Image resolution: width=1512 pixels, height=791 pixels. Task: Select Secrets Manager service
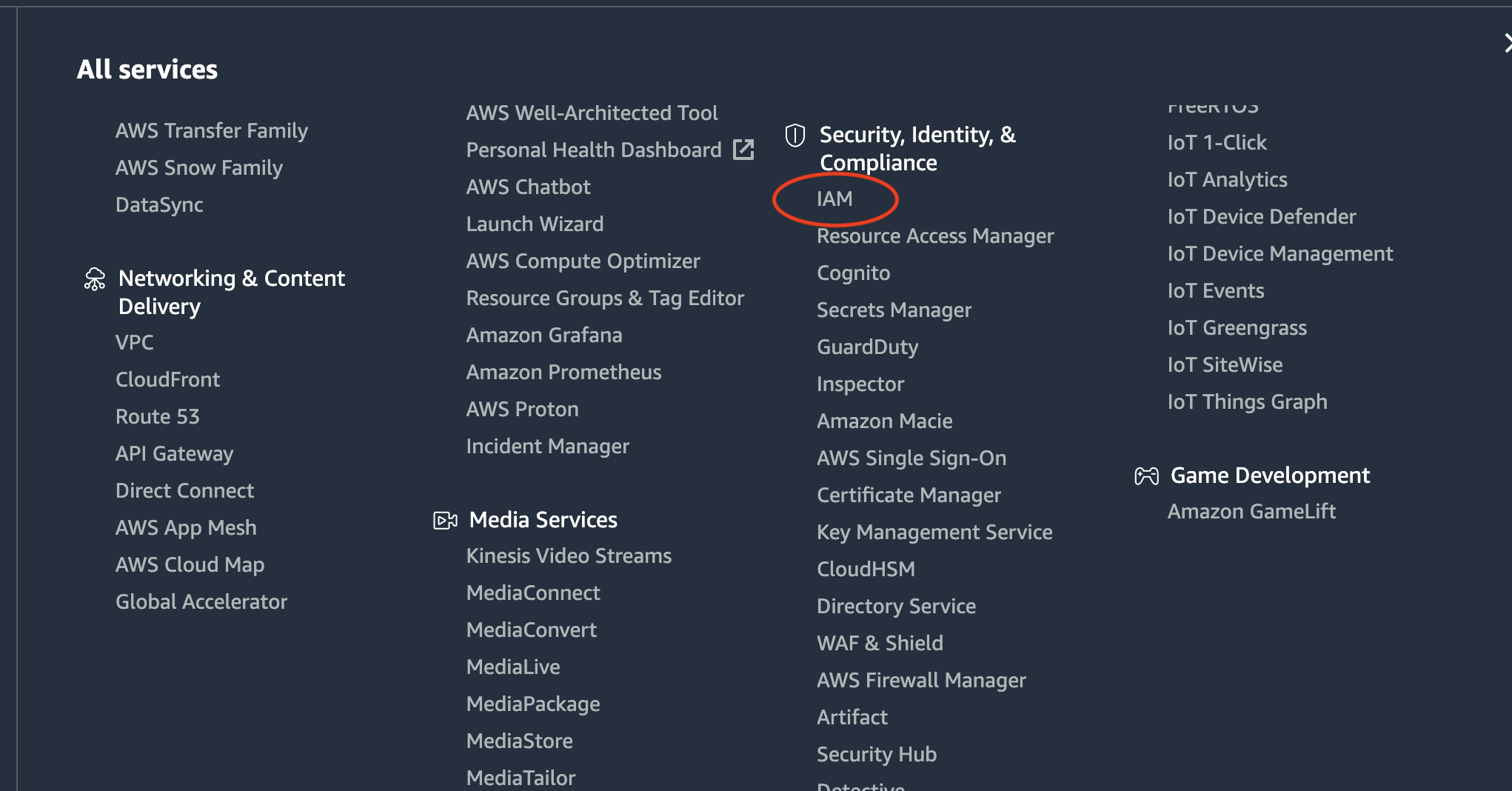pos(894,310)
